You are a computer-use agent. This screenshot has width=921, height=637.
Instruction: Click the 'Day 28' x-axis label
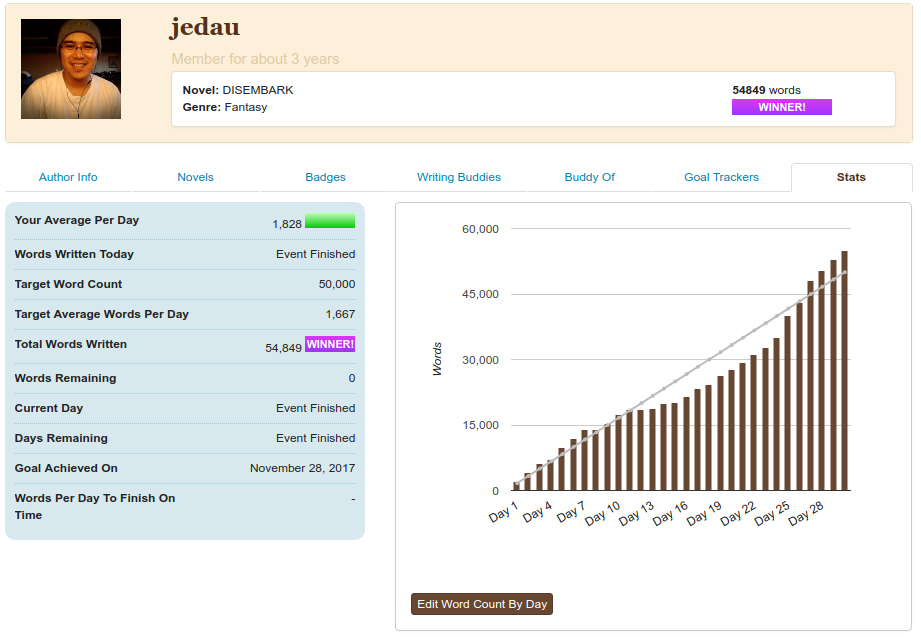[x=806, y=514]
